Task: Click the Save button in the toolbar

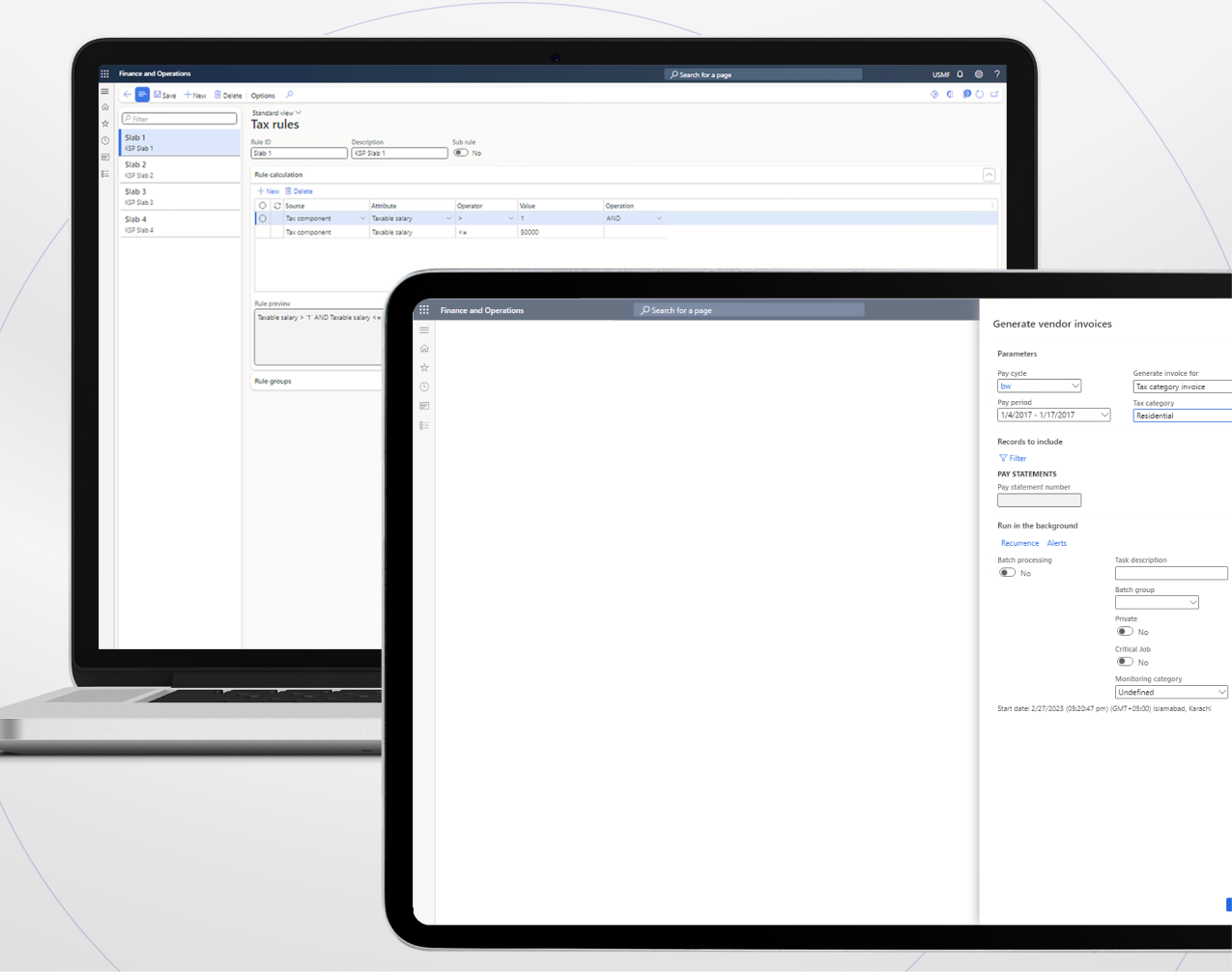Action: (x=165, y=95)
